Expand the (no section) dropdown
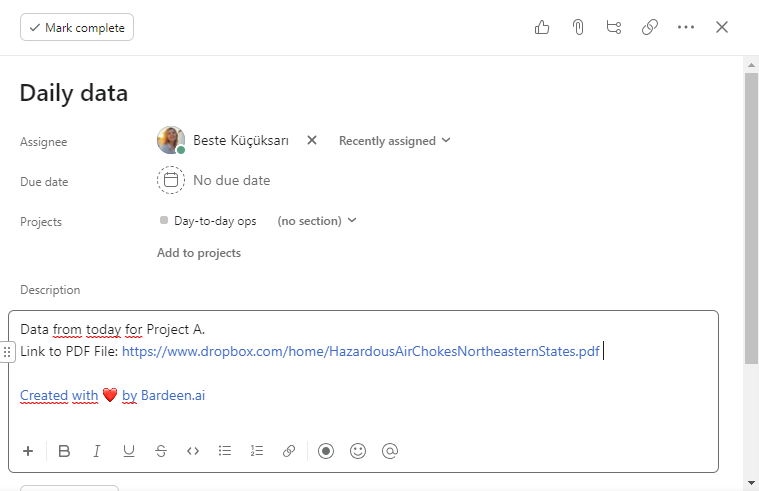The height and width of the screenshot is (491, 759). [x=317, y=221]
